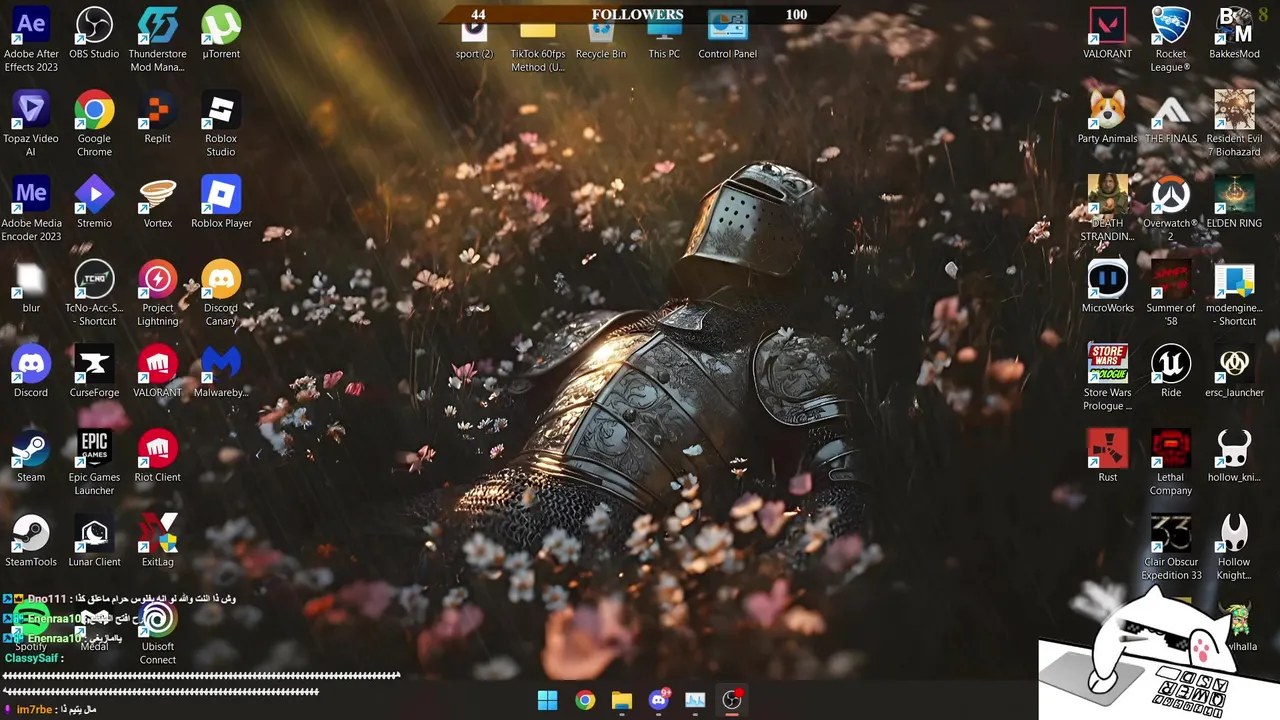Open Resident Evil 7 Biohazard icon
The height and width of the screenshot is (720, 1280).
pyautogui.click(x=1234, y=125)
